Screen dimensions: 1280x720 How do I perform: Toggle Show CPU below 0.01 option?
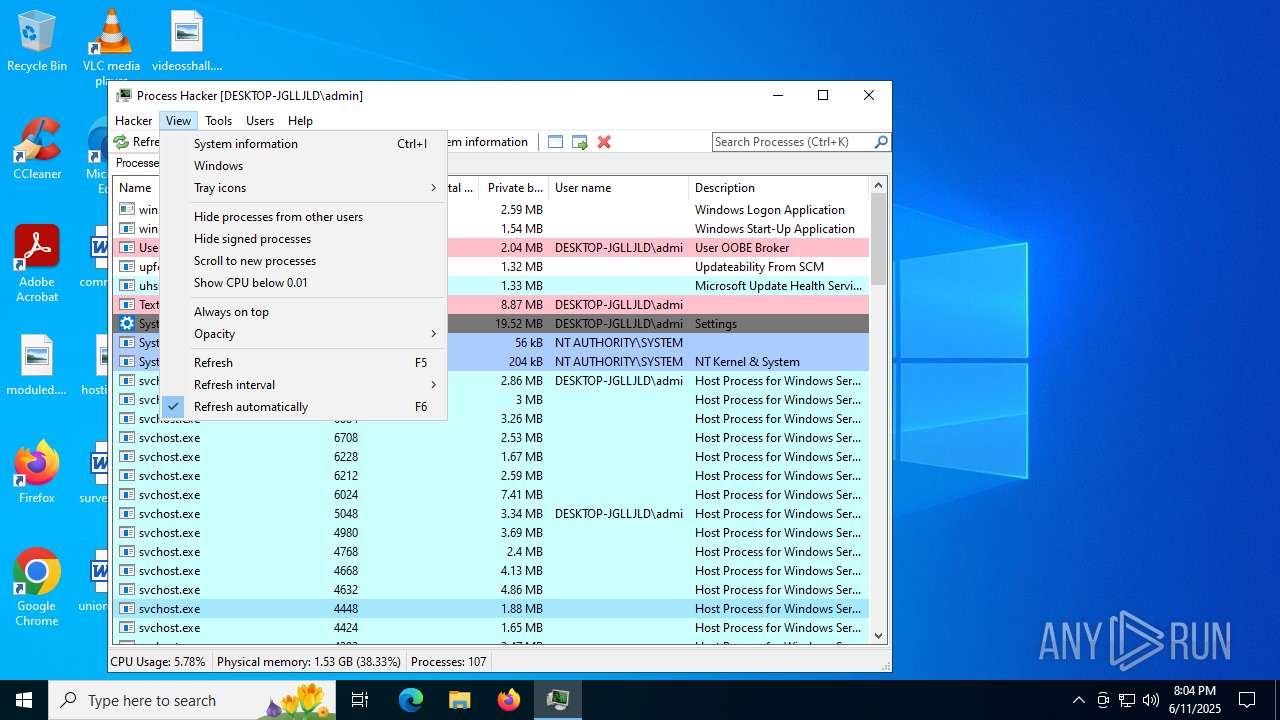pos(303,283)
